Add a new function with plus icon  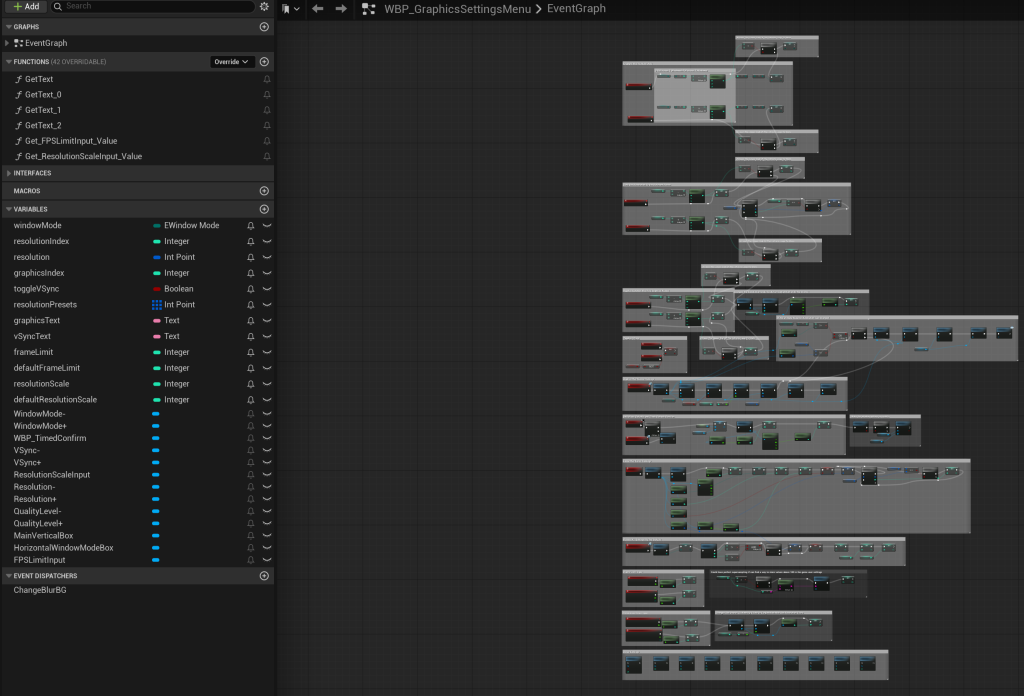[264, 61]
